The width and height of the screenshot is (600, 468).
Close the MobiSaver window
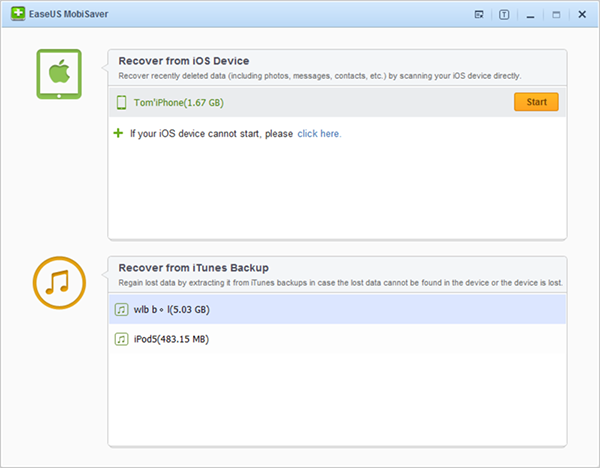582,15
